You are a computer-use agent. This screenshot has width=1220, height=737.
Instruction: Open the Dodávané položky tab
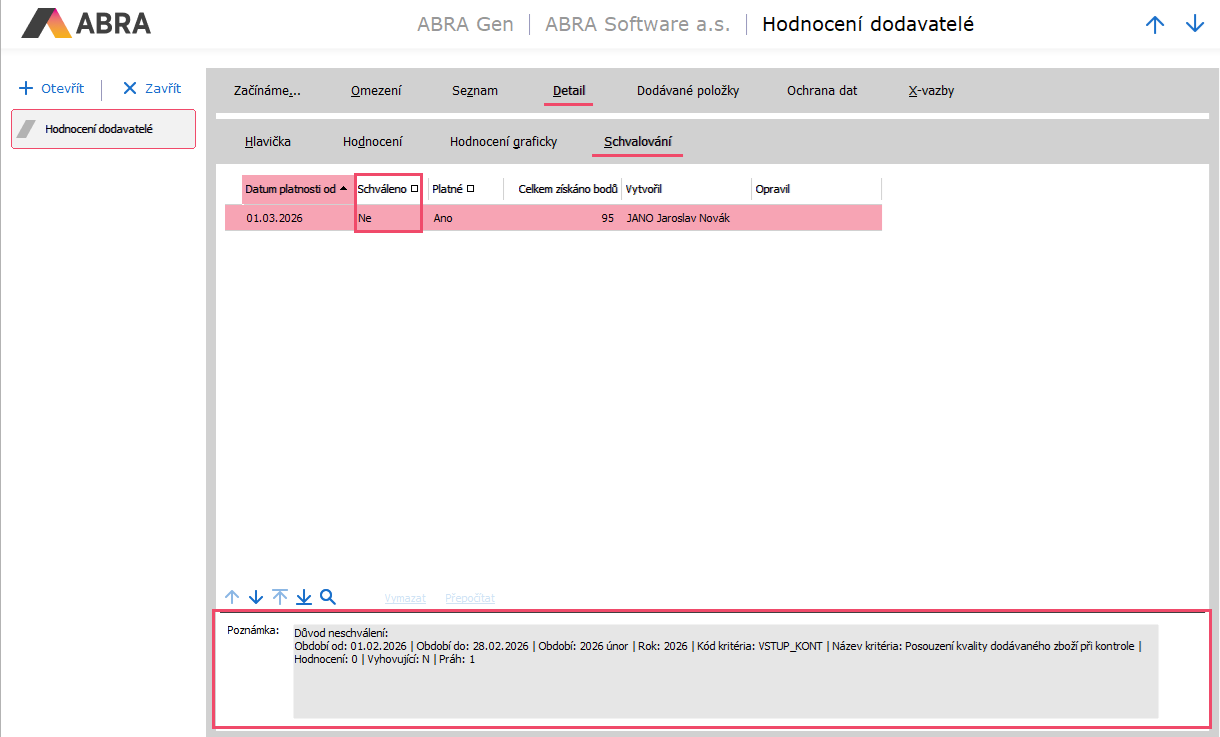687,91
